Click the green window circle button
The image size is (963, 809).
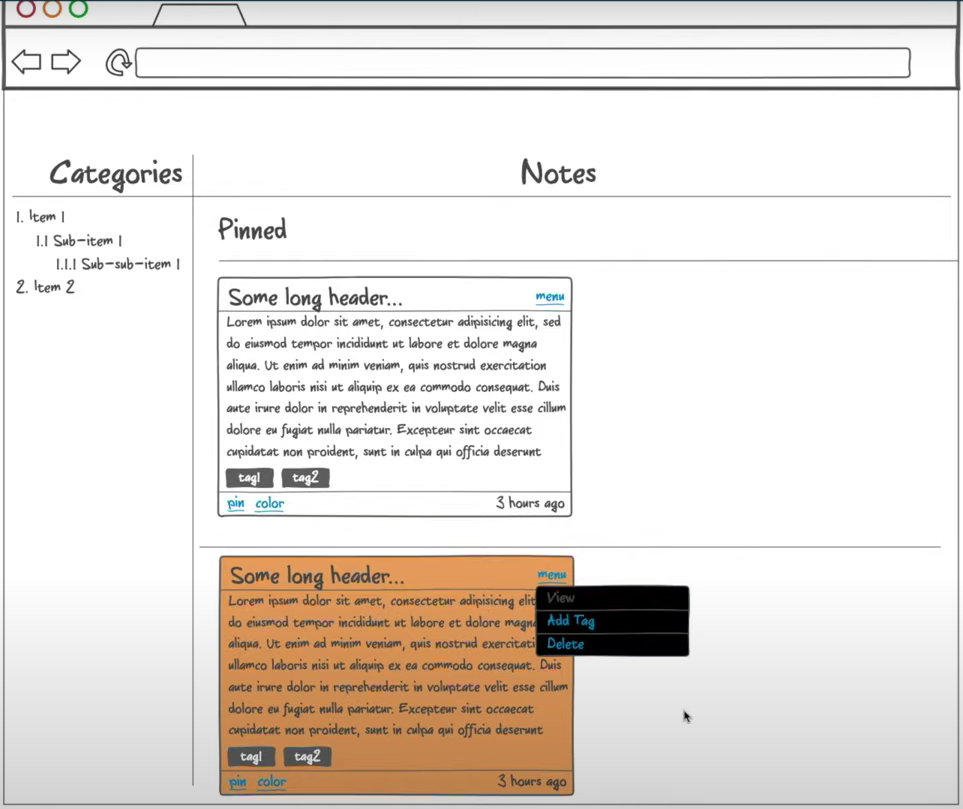79,8
